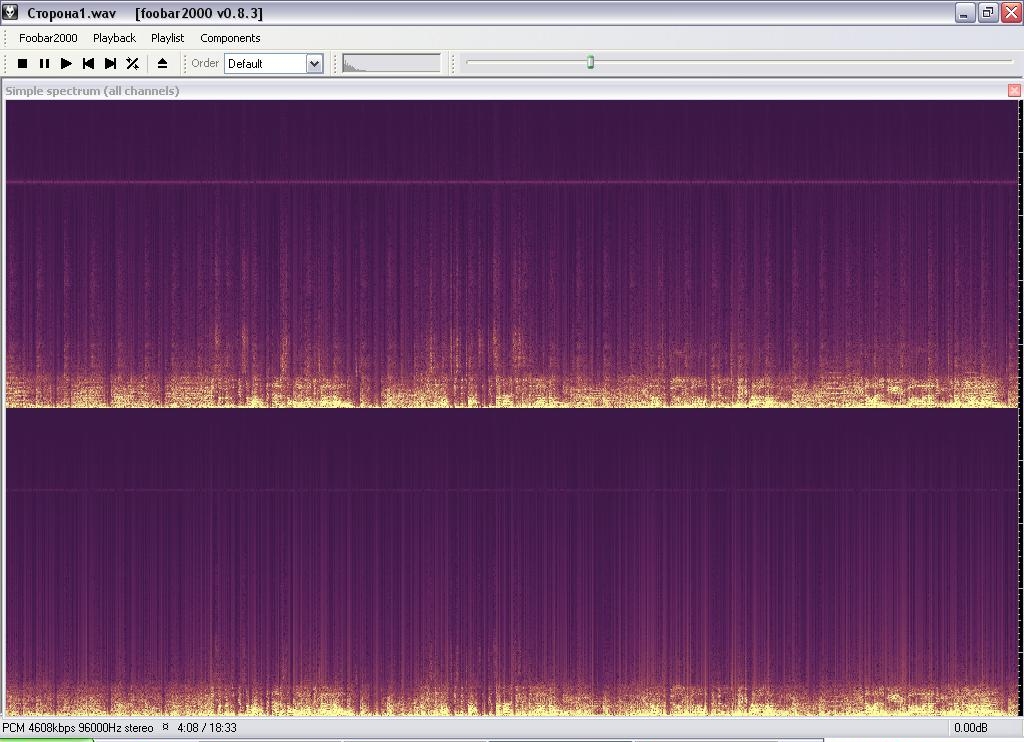1024x742 pixels.
Task: Skip to the previous track
Action: (x=88, y=63)
